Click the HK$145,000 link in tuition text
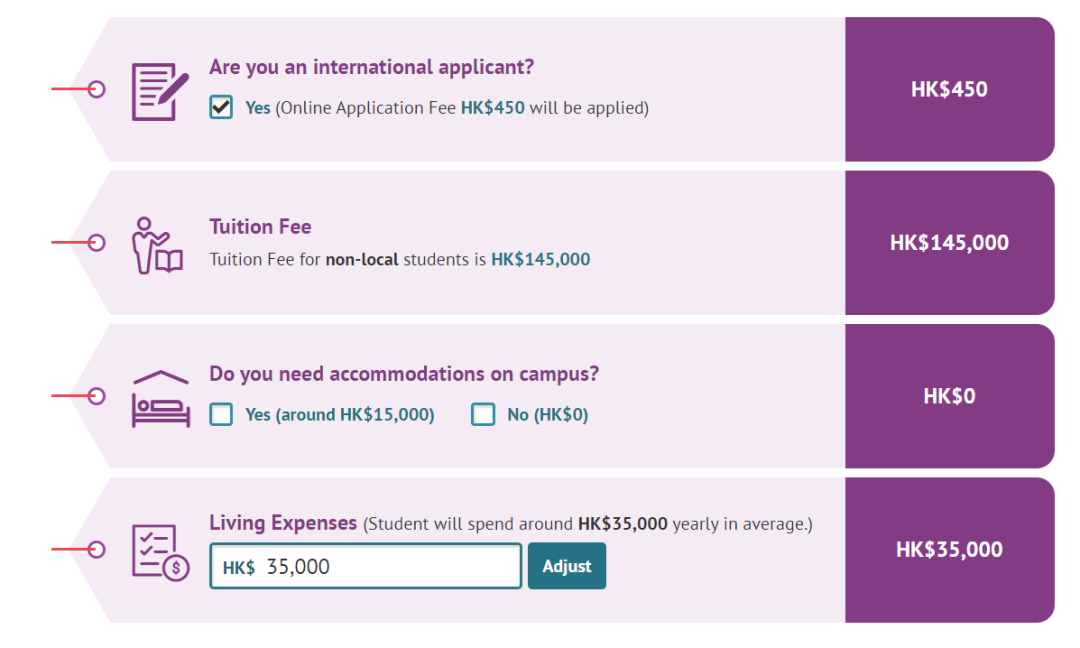Image resolution: width=1080 pixels, height=648 pixels. (x=541, y=260)
